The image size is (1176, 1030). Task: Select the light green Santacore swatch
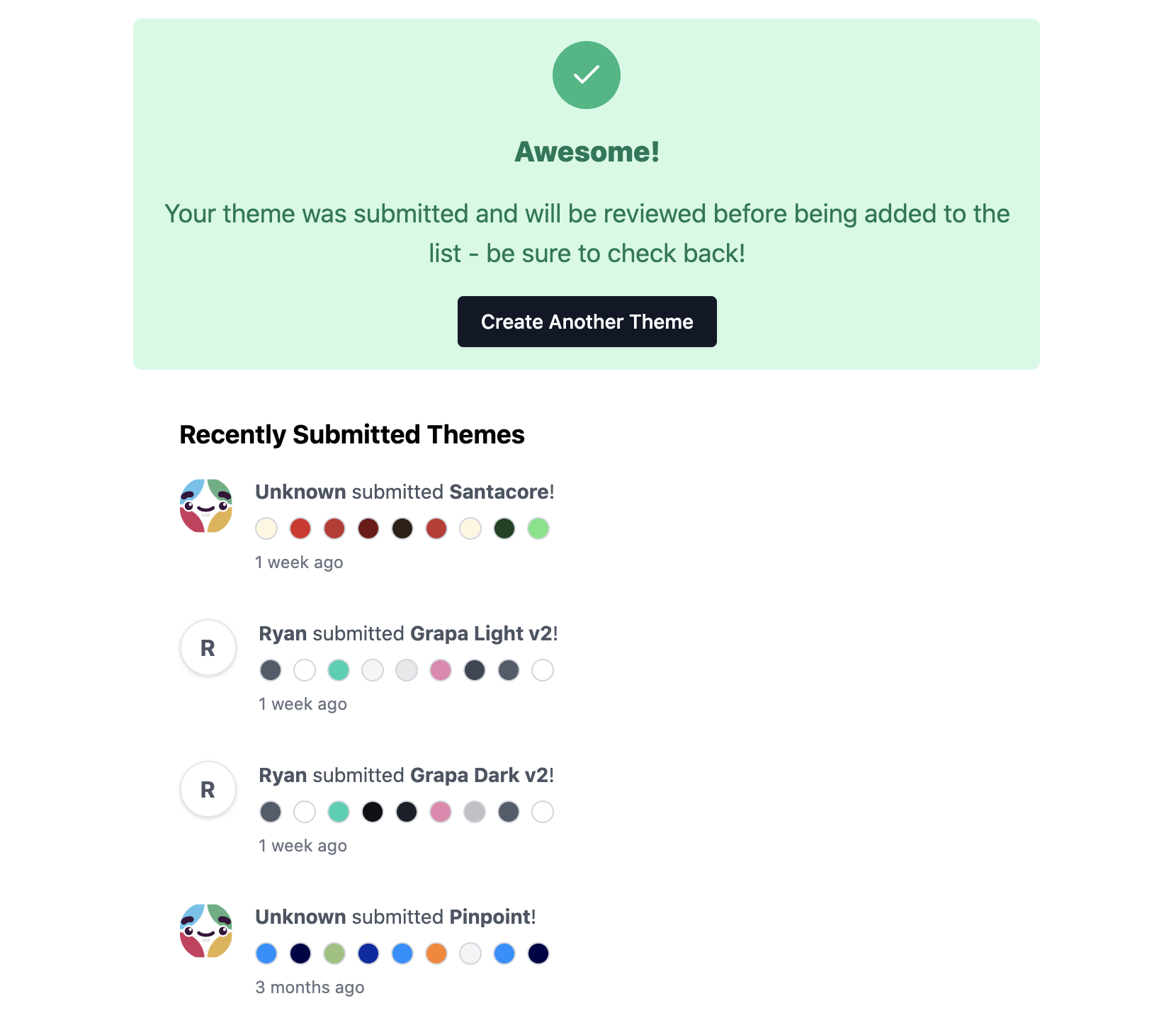coord(538,528)
